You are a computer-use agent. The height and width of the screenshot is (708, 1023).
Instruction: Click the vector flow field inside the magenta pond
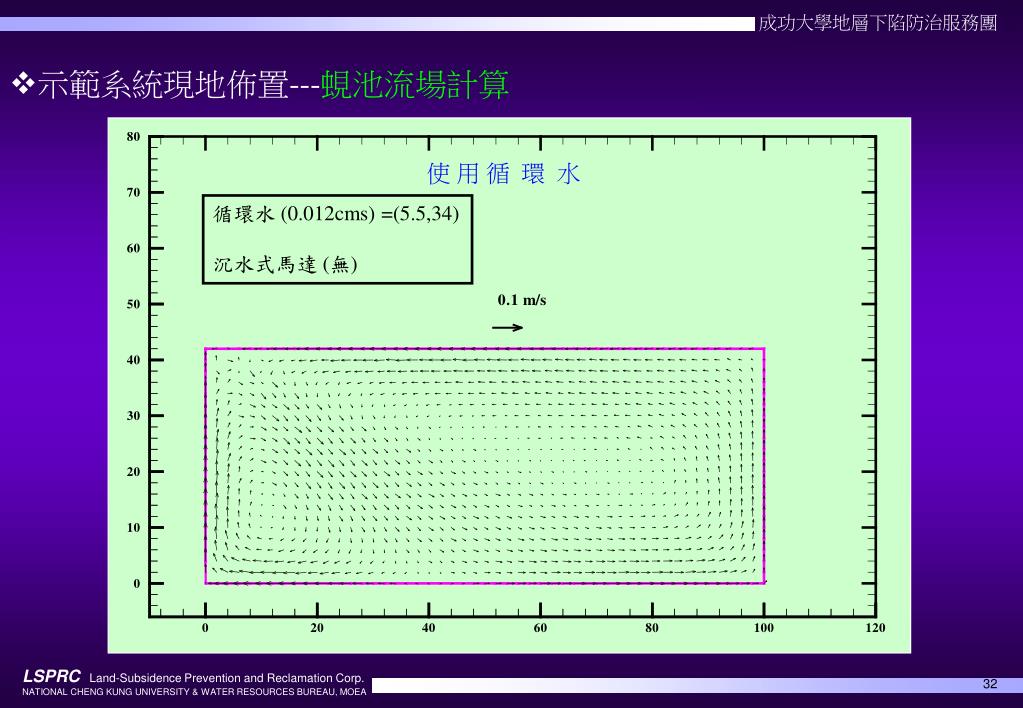point(485,466)
